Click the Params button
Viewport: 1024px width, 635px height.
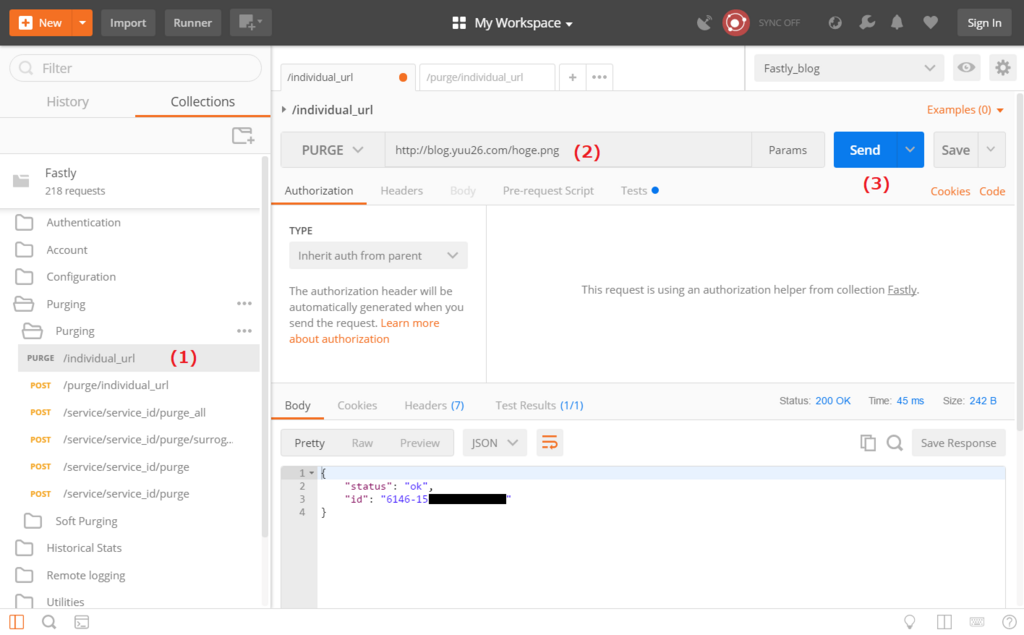[788, 150]
